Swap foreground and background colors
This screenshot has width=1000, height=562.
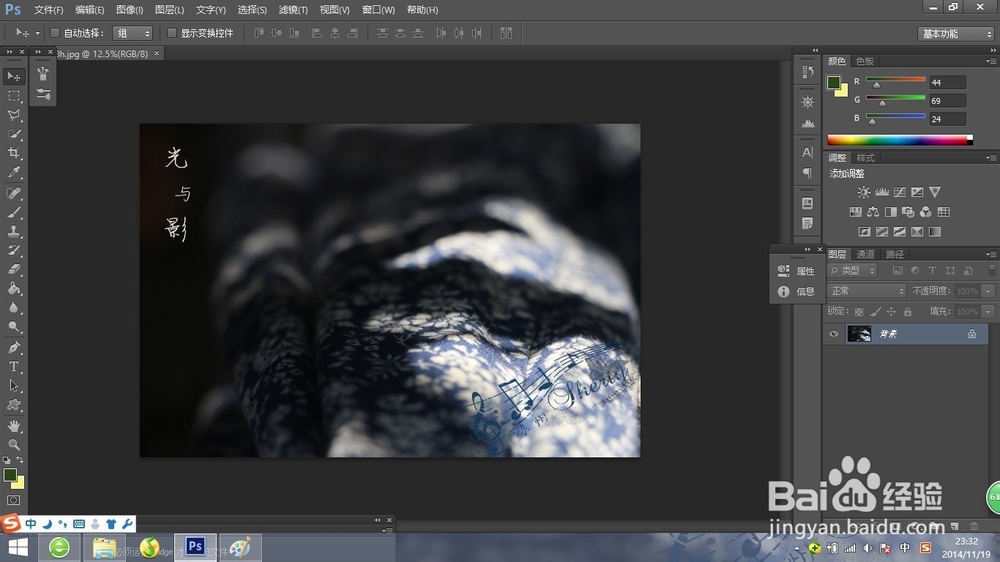20,459
